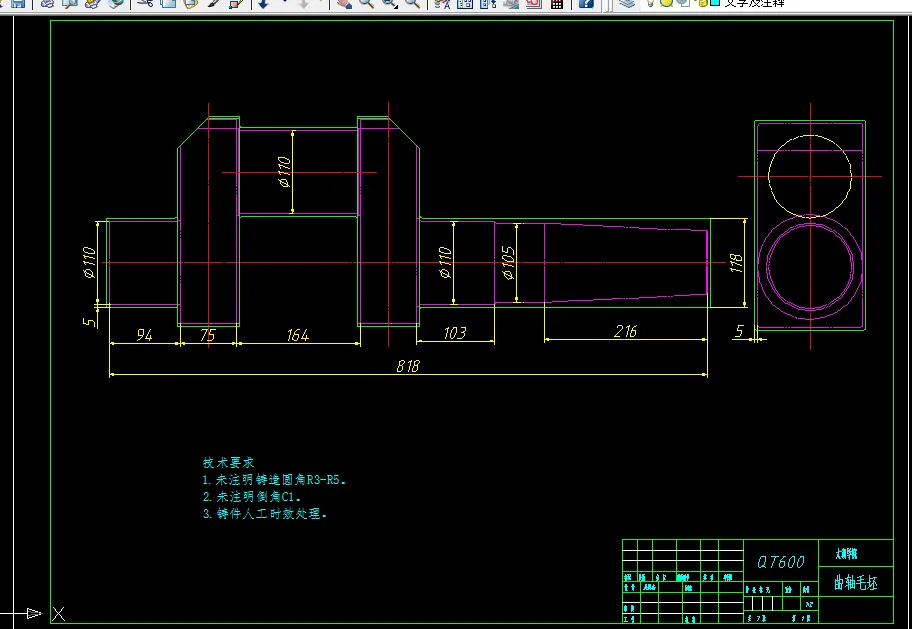Select the 曲轴毛坯 title block text
The width and height of the screenshot is (912, 629).
856,583
